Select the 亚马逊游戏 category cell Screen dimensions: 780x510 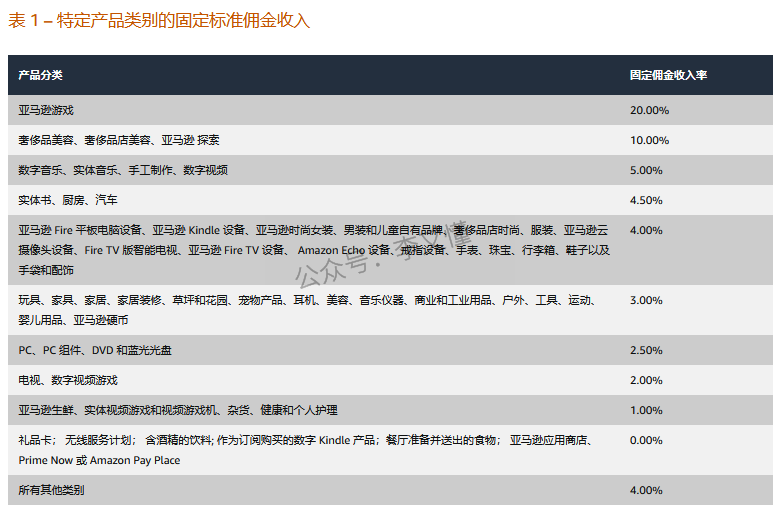click(46, 110)
